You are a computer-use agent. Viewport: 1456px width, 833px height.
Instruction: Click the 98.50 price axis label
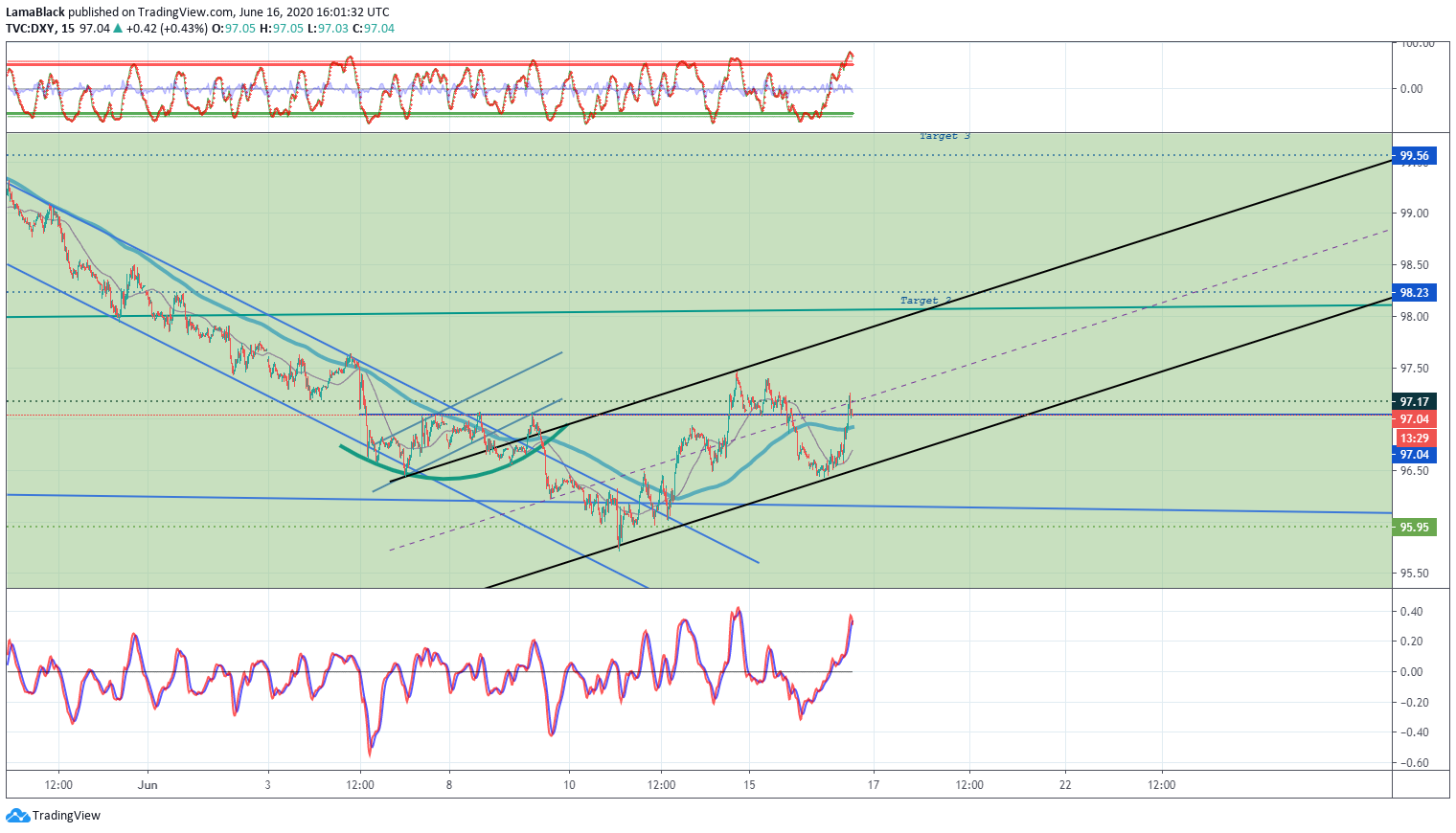1415,265
